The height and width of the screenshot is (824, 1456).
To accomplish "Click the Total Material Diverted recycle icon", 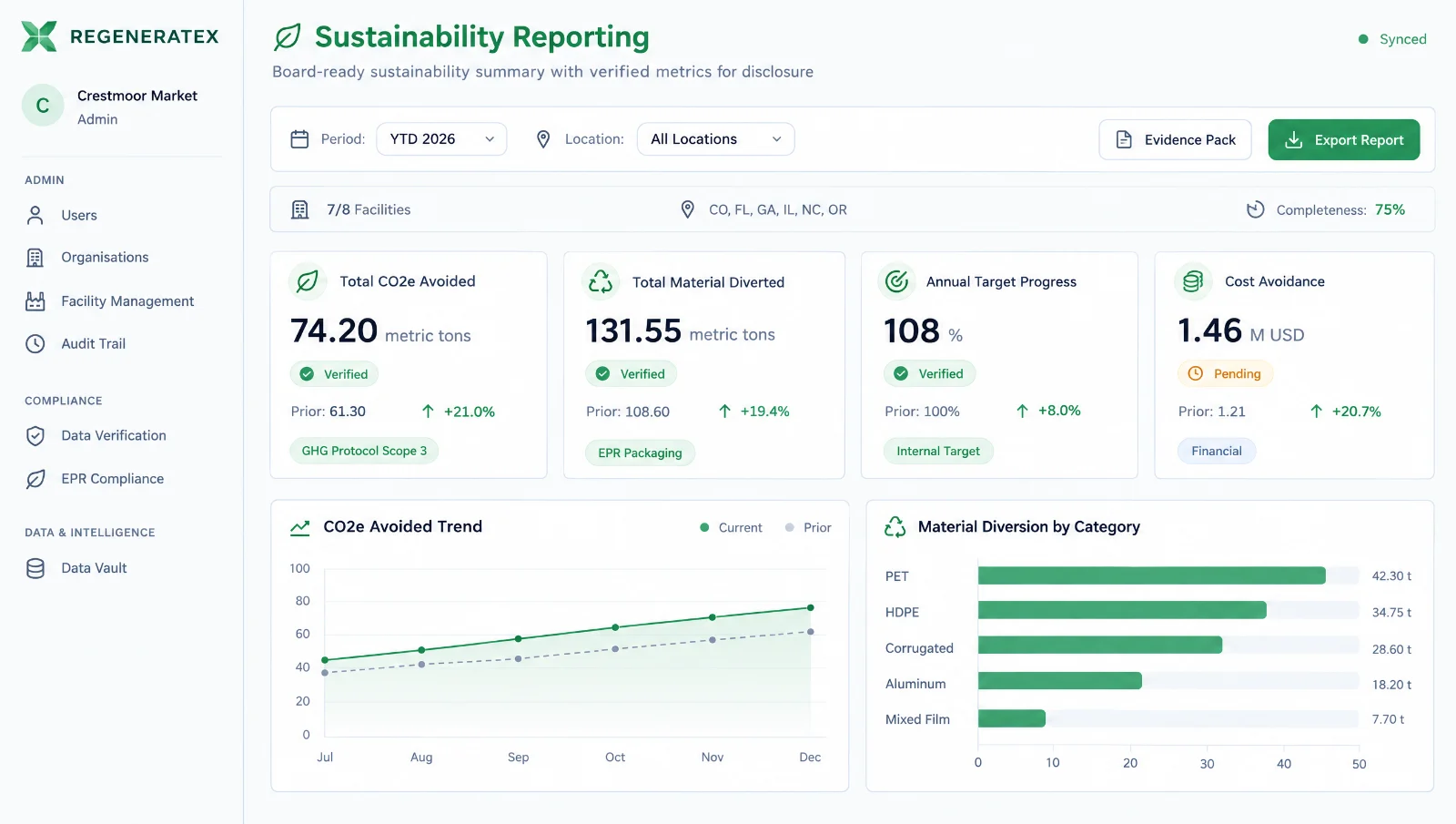I will point(601,282).
